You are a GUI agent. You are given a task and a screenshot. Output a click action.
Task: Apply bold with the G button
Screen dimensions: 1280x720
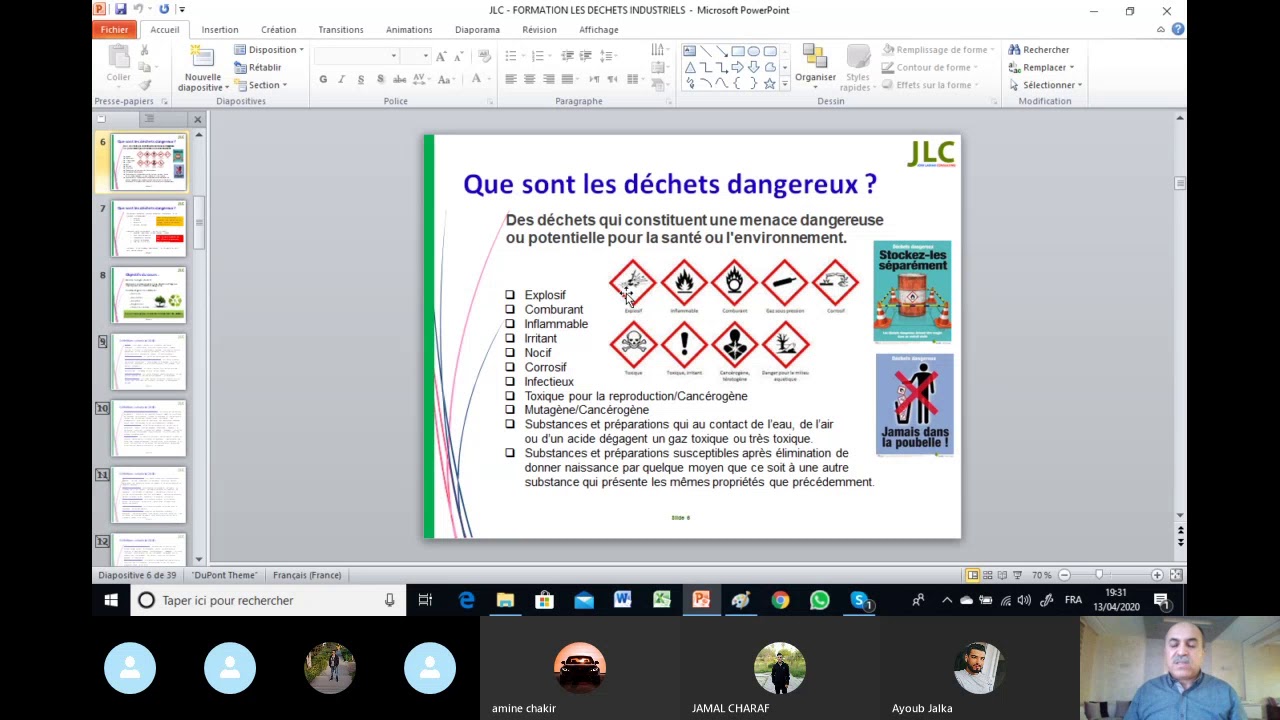point(323,79)
